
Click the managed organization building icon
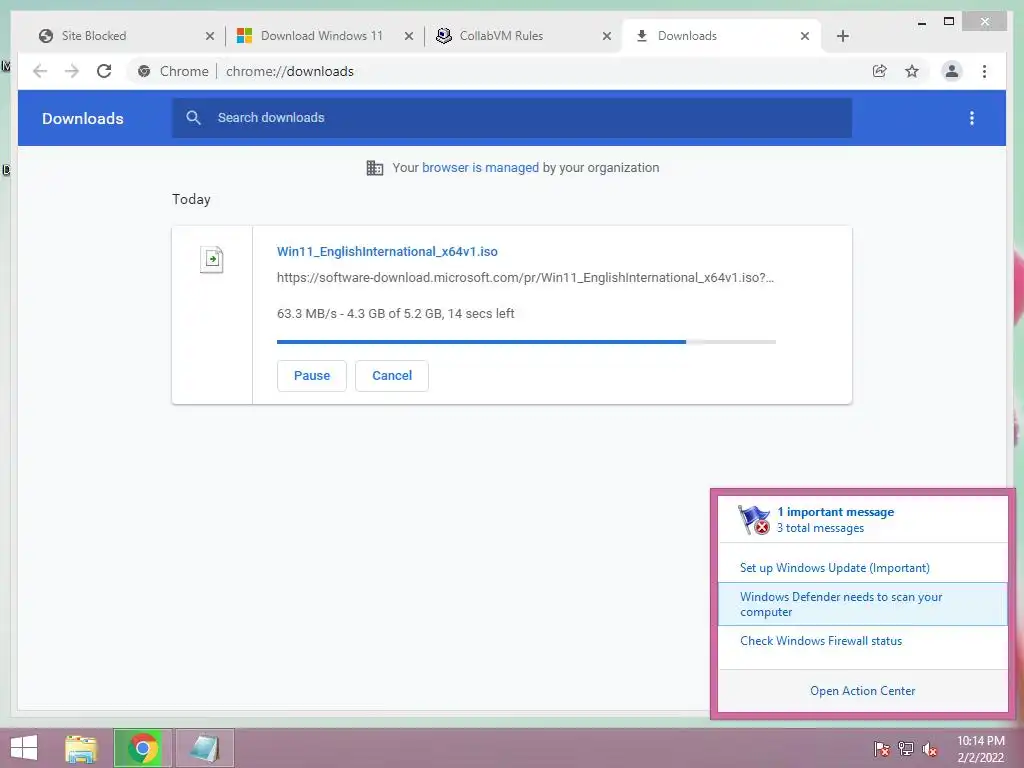pos(374,168)
